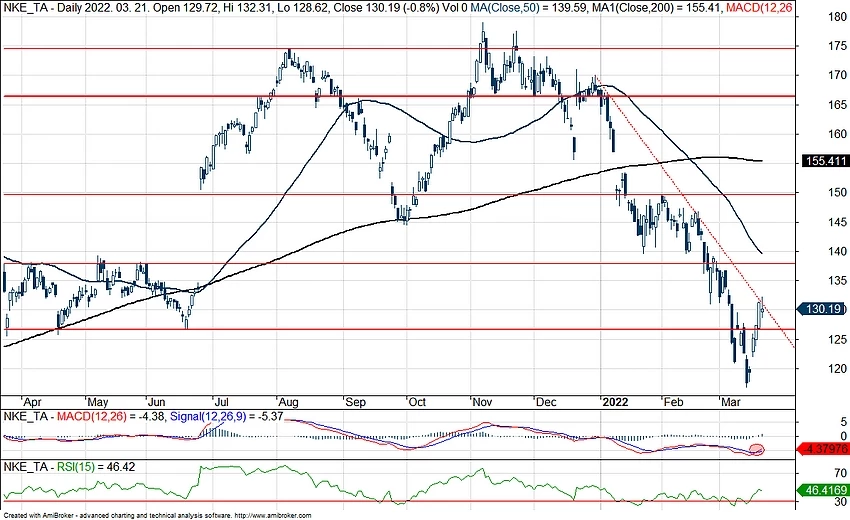Image resolution: width=850 pixels, height=520 pixels.
Task: Click the 30 level label on RSI axis
Action: pos(841,502)
